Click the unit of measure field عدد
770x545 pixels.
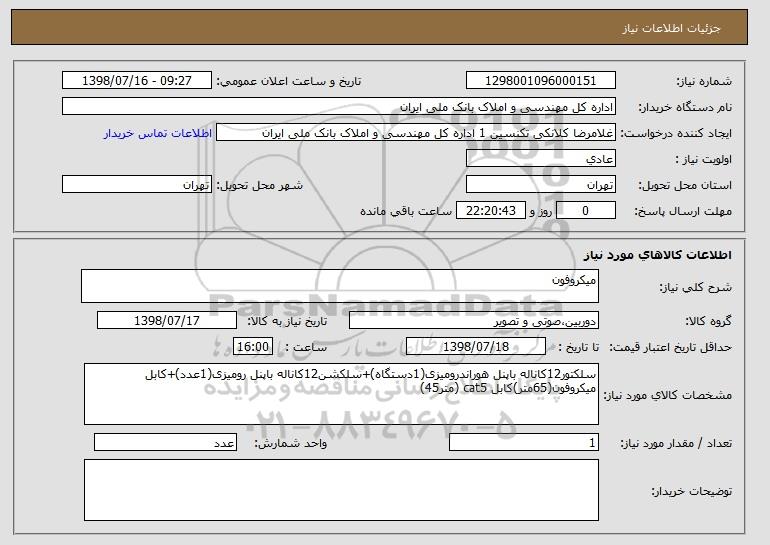click(x=165, y=442)
